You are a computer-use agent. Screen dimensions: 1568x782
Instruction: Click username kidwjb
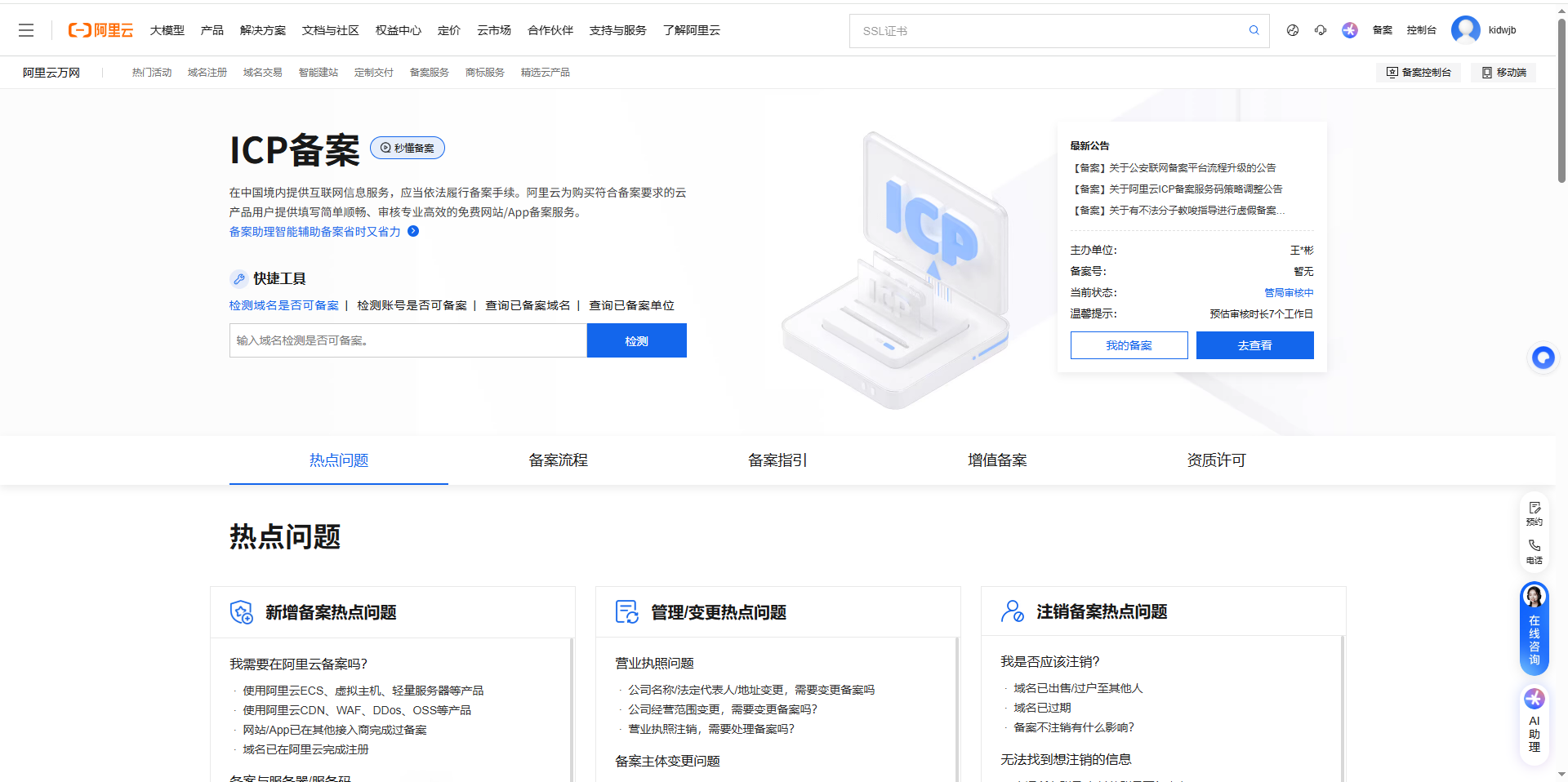(x=1503, y=30)
